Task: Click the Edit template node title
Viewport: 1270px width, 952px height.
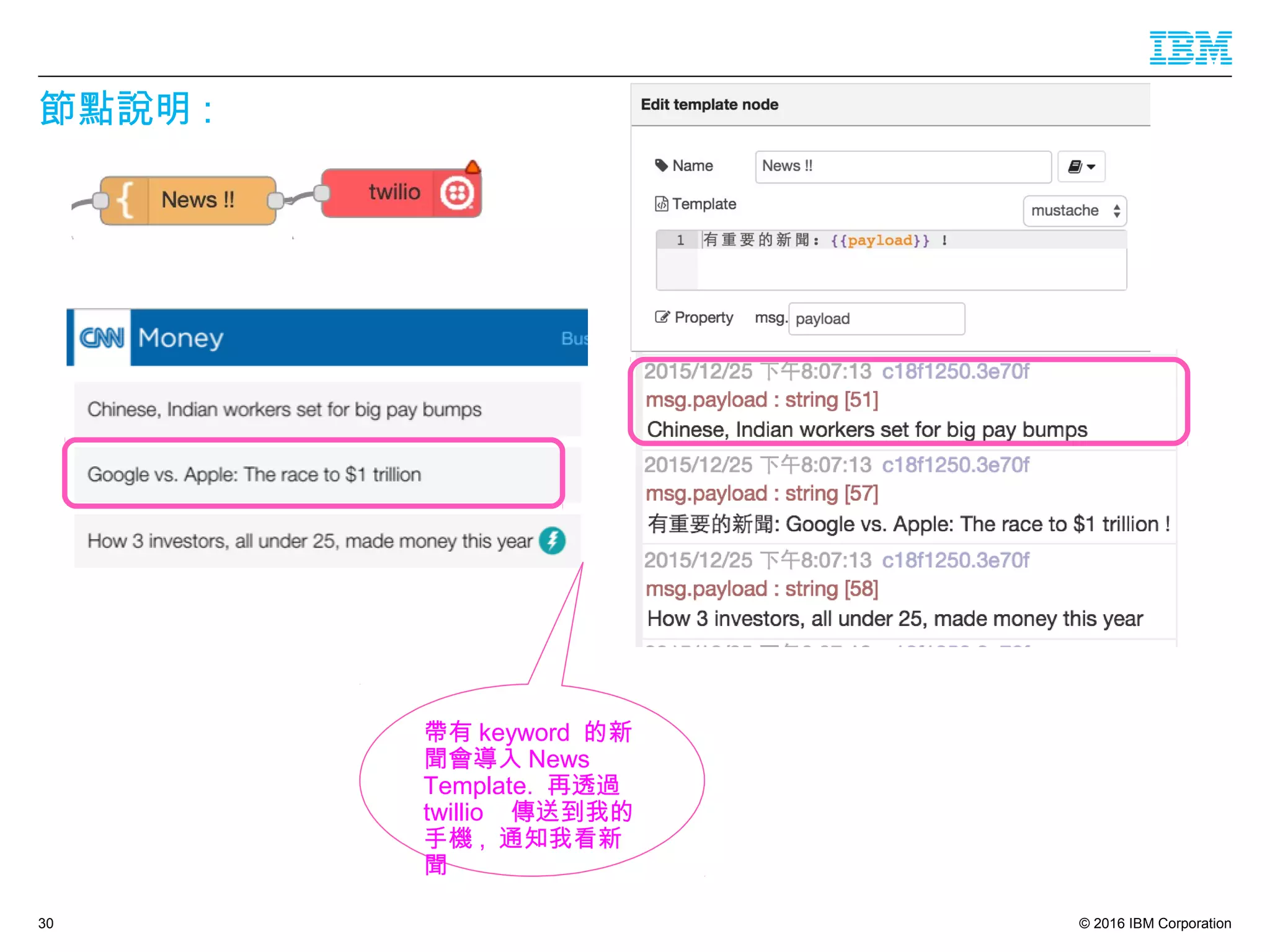Action: click(709, 105)
